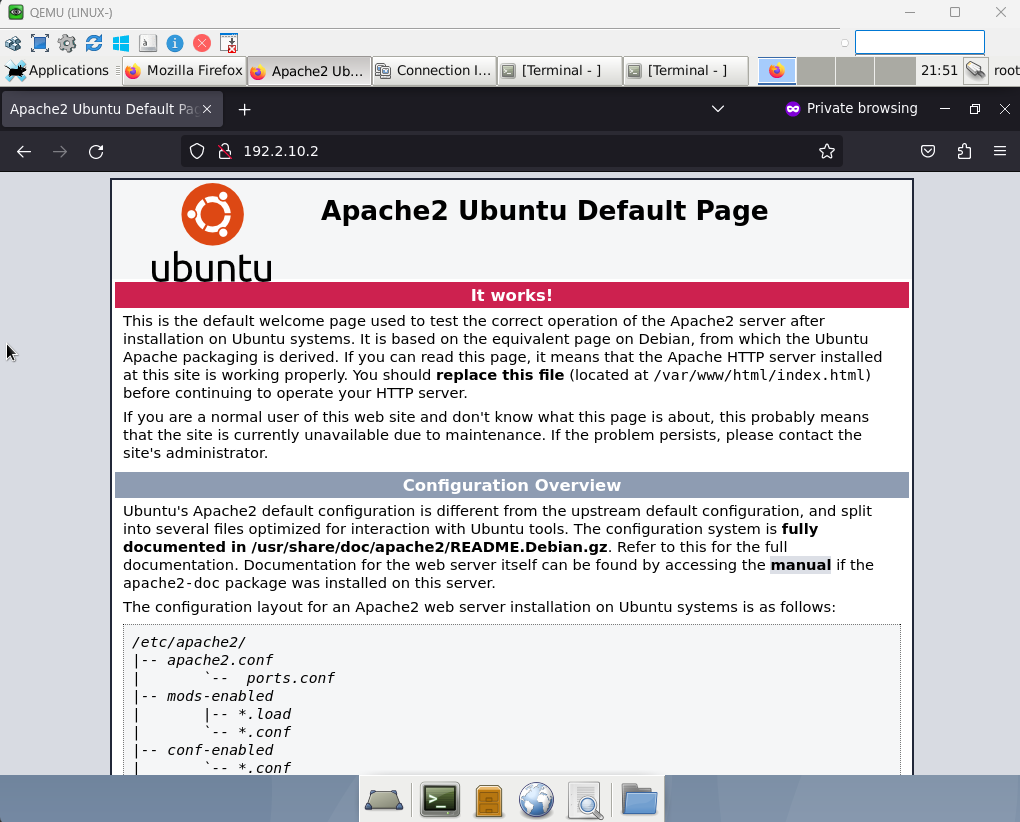Expand the list all tabs chevron
The image size is (1020, 822).
click(718, 109)
